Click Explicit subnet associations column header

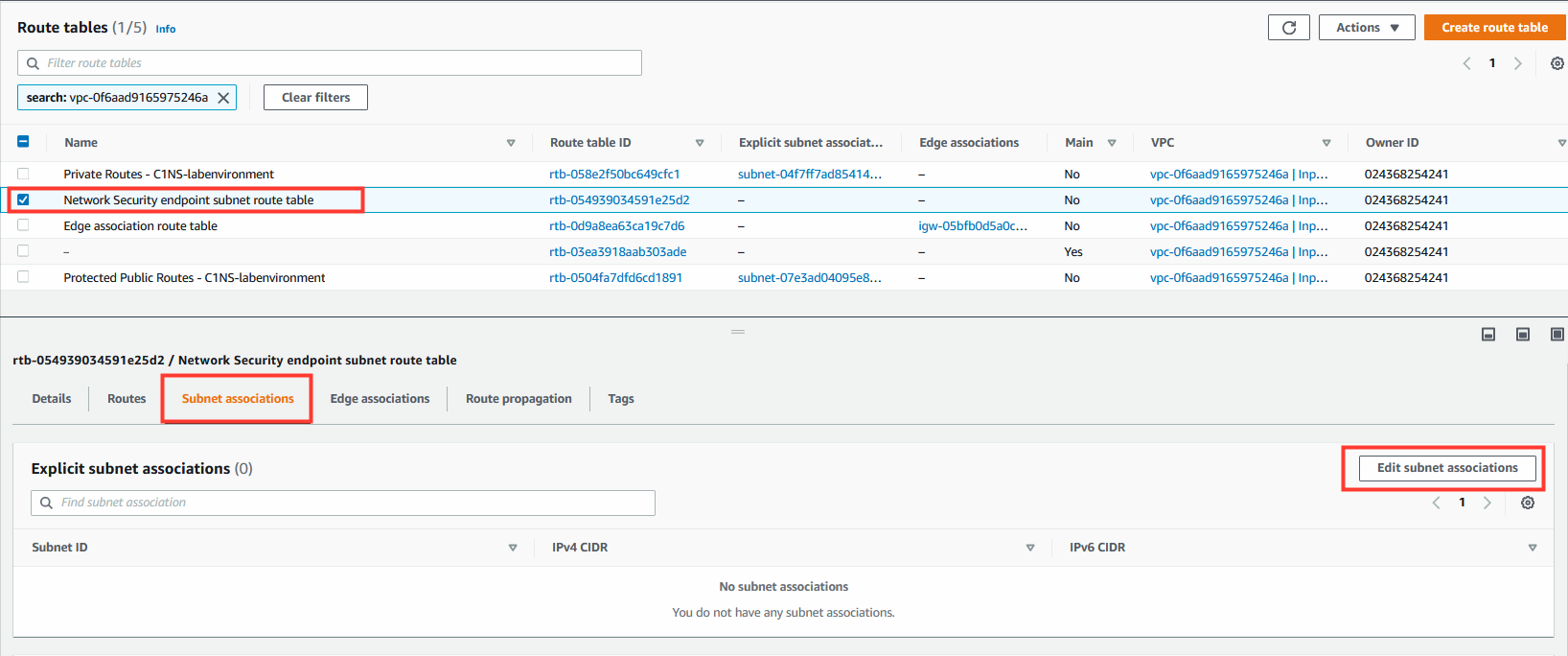pos(811,143)
